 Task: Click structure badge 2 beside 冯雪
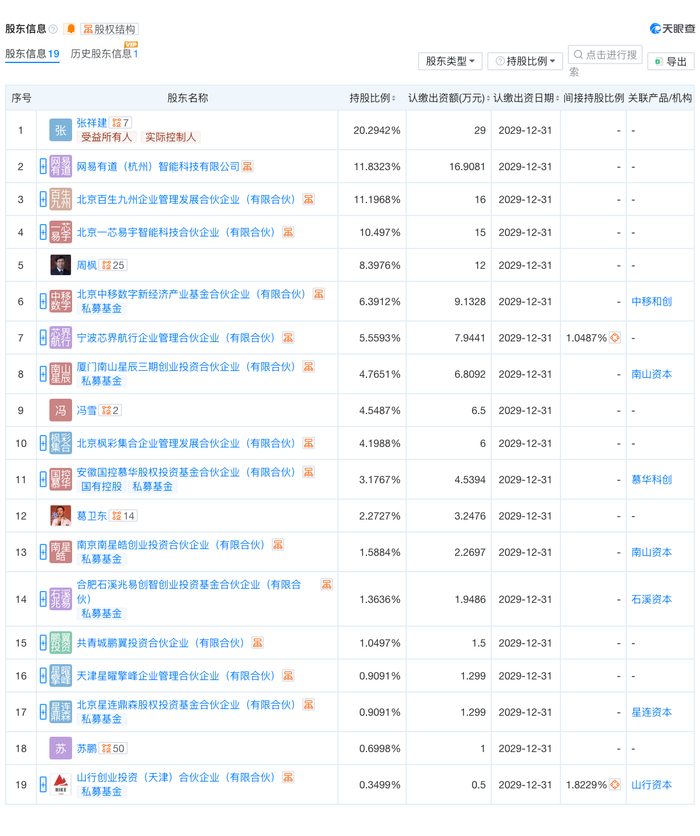[x=111, y=411]
